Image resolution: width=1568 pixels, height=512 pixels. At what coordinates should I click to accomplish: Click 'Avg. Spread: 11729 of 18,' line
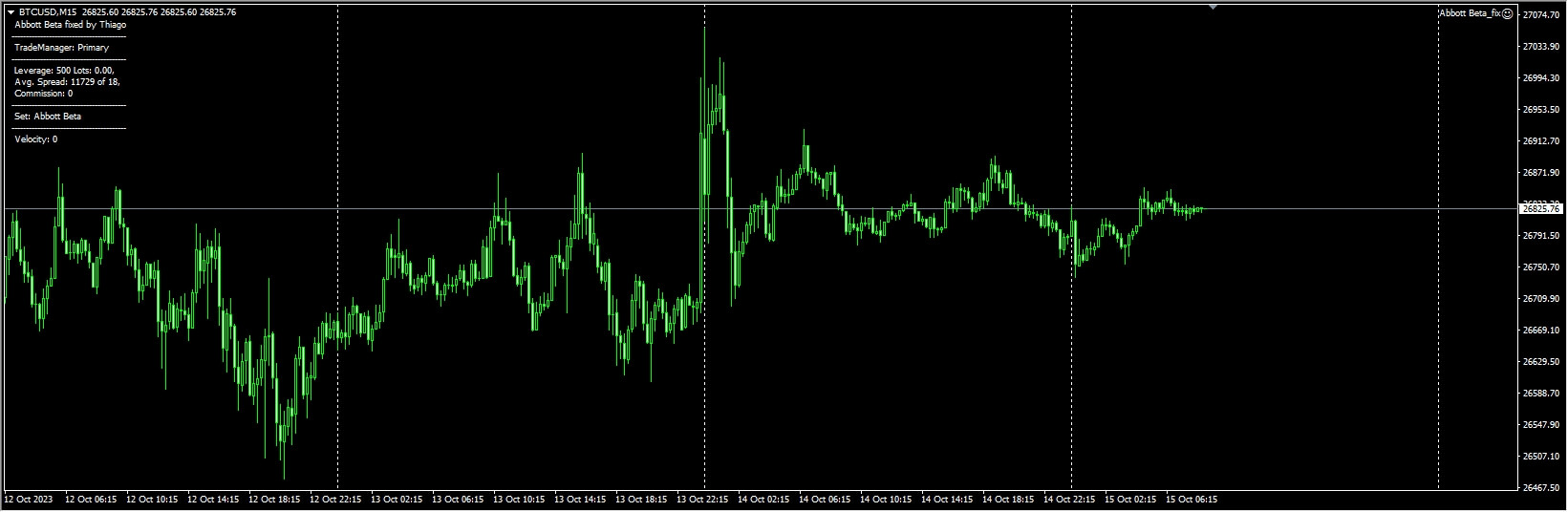point(67,82)
